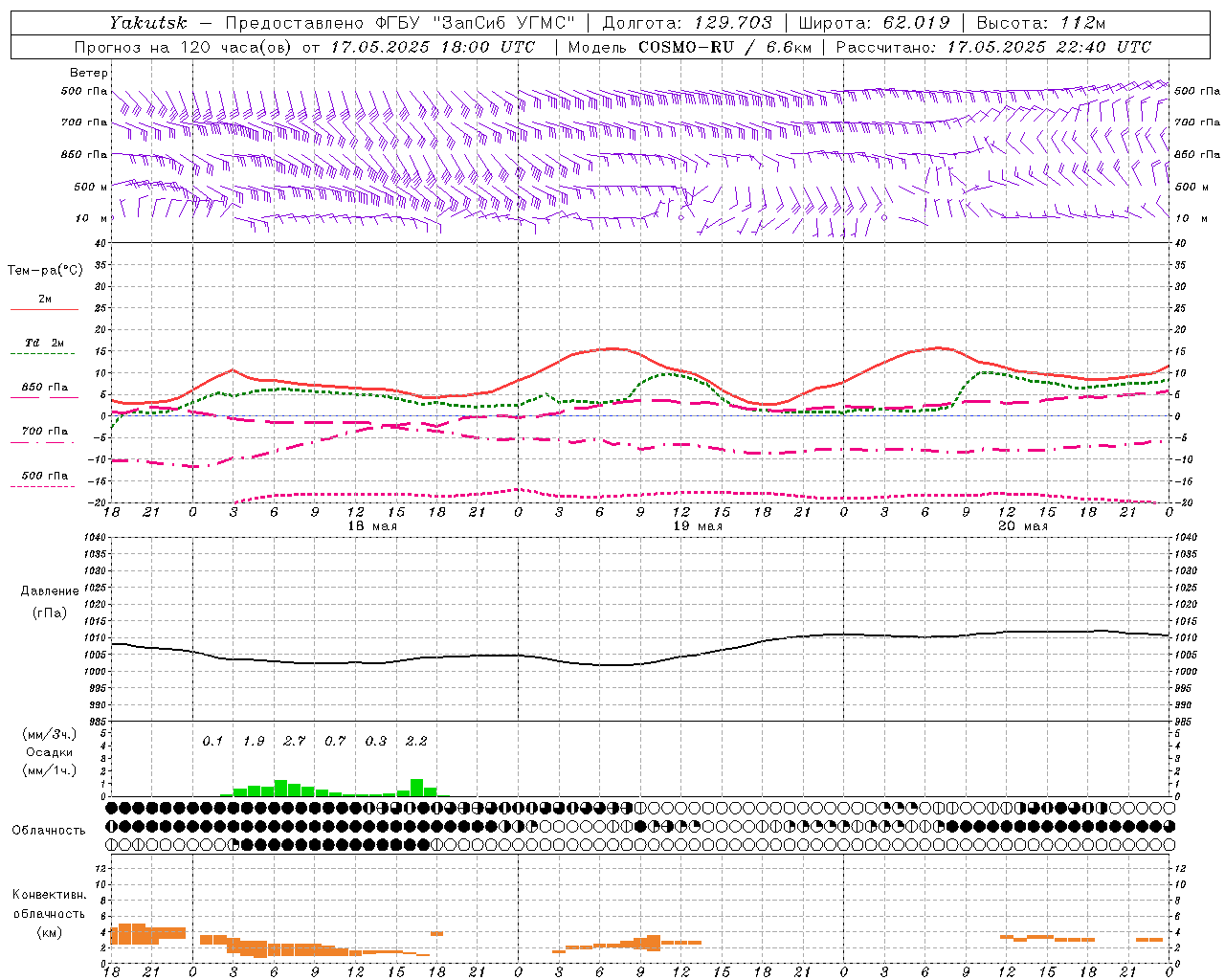Select the forecast start "17.05.2025 18:00 UTC"
This screenshot has height=980, width=1225.
click(434, 47)
